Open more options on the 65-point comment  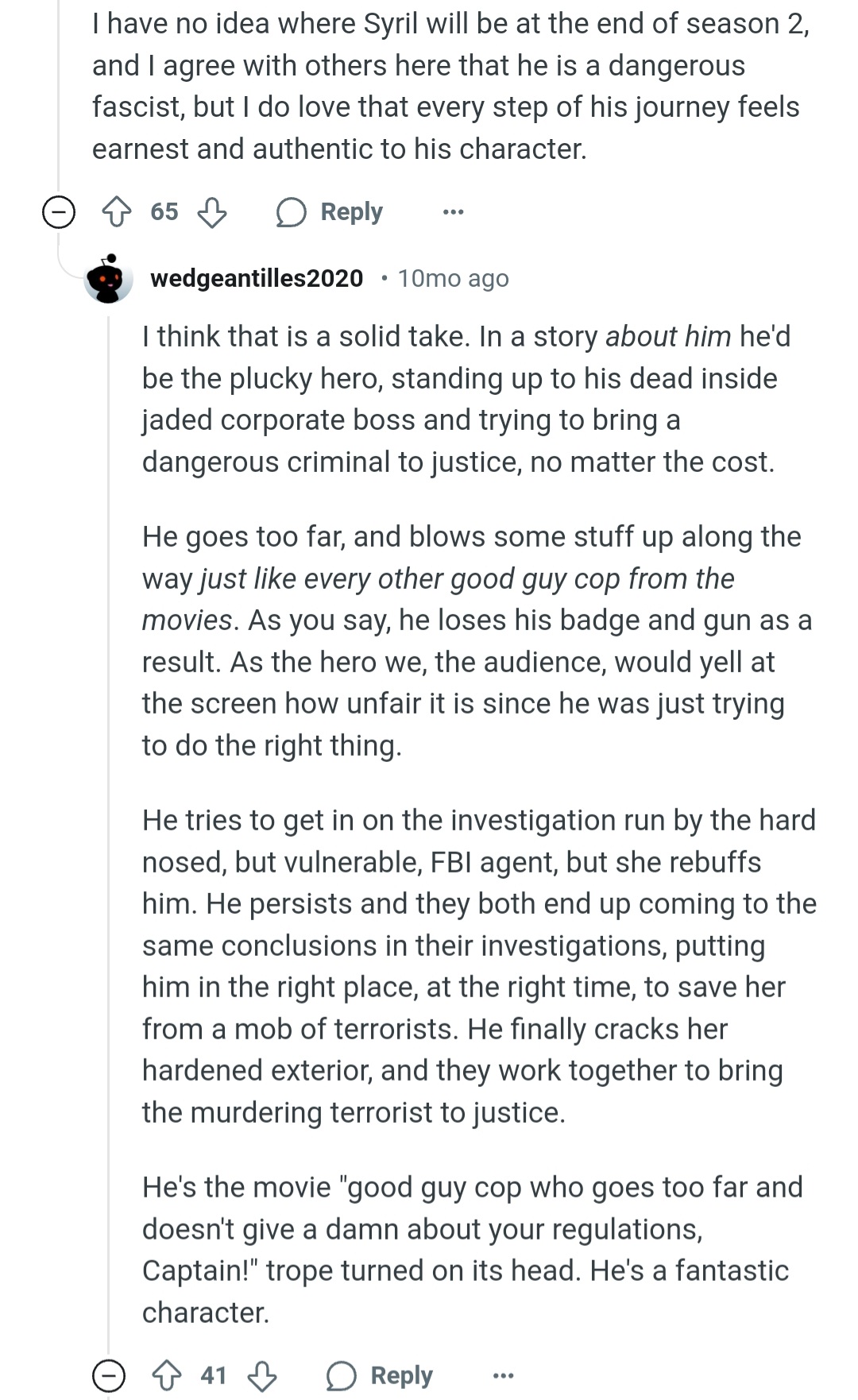tap(453, 212)
